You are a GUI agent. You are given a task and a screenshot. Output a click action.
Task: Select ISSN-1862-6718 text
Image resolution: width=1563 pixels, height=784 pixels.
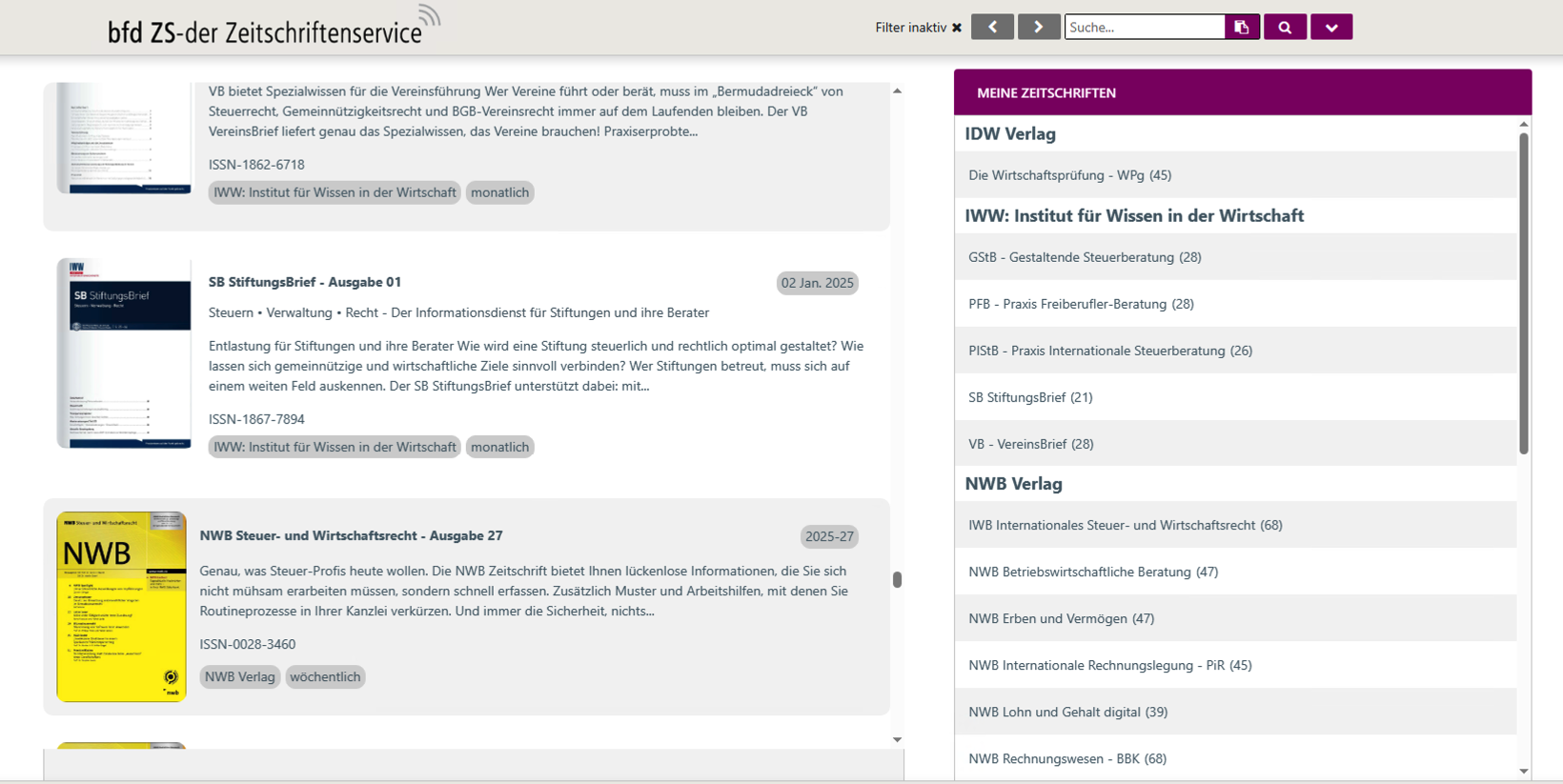pos(256,165)
